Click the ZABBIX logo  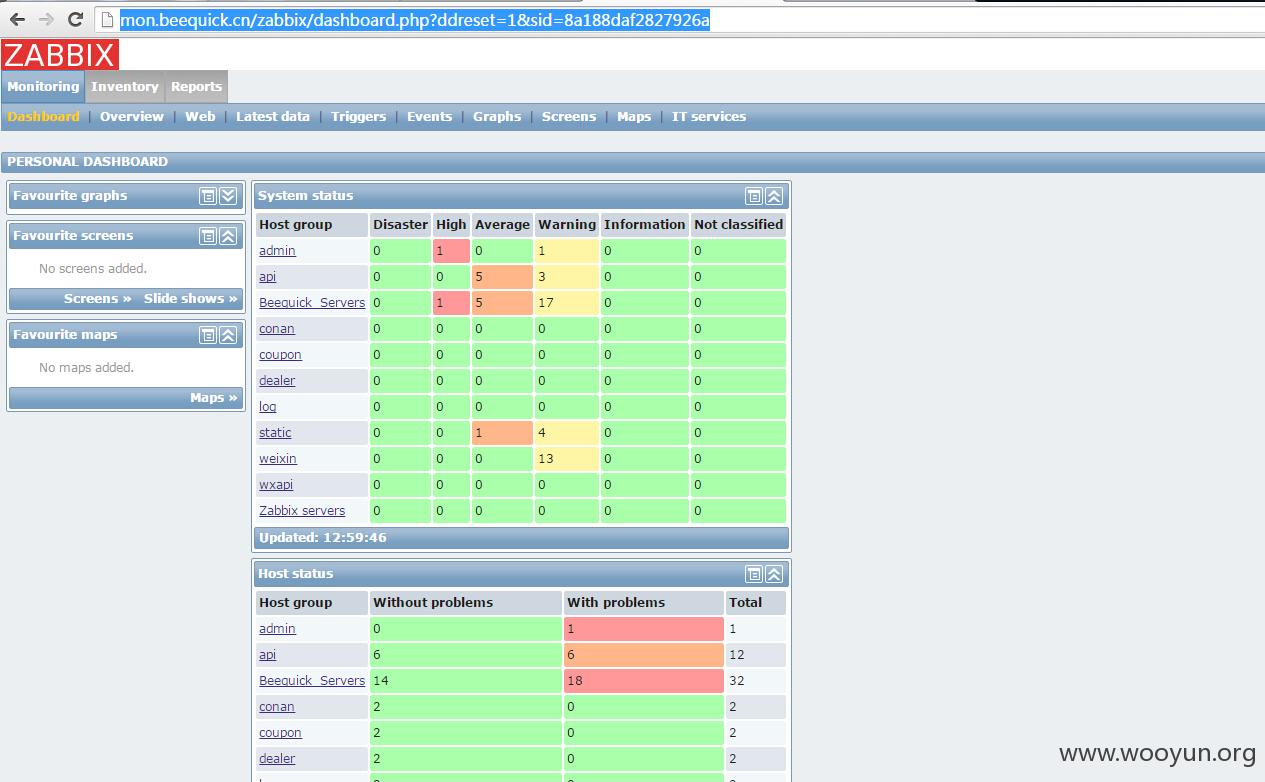pyautogui.click(x=60, y=54)
